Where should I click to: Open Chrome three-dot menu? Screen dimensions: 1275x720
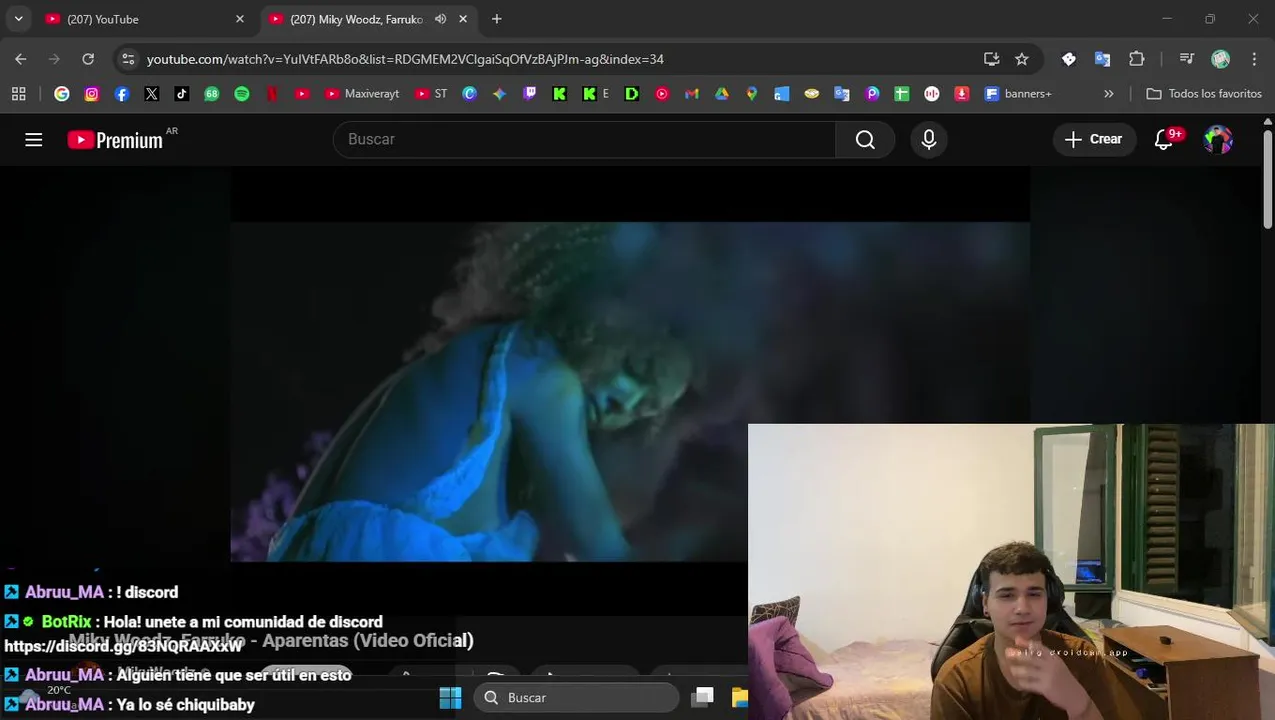pyautogui.click(x=1254, y=59)
